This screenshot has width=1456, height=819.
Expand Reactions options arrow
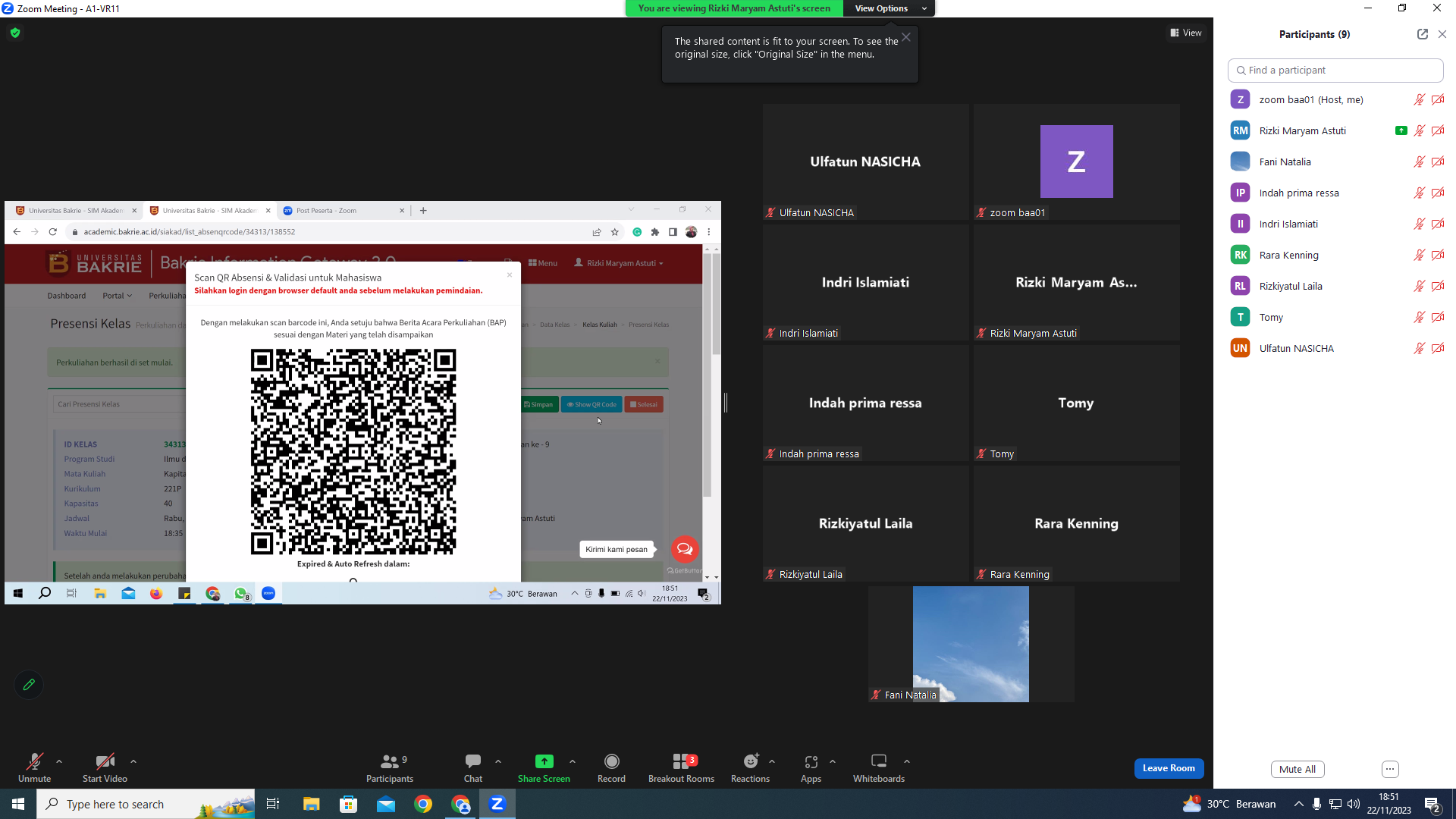tap(772, 761)
